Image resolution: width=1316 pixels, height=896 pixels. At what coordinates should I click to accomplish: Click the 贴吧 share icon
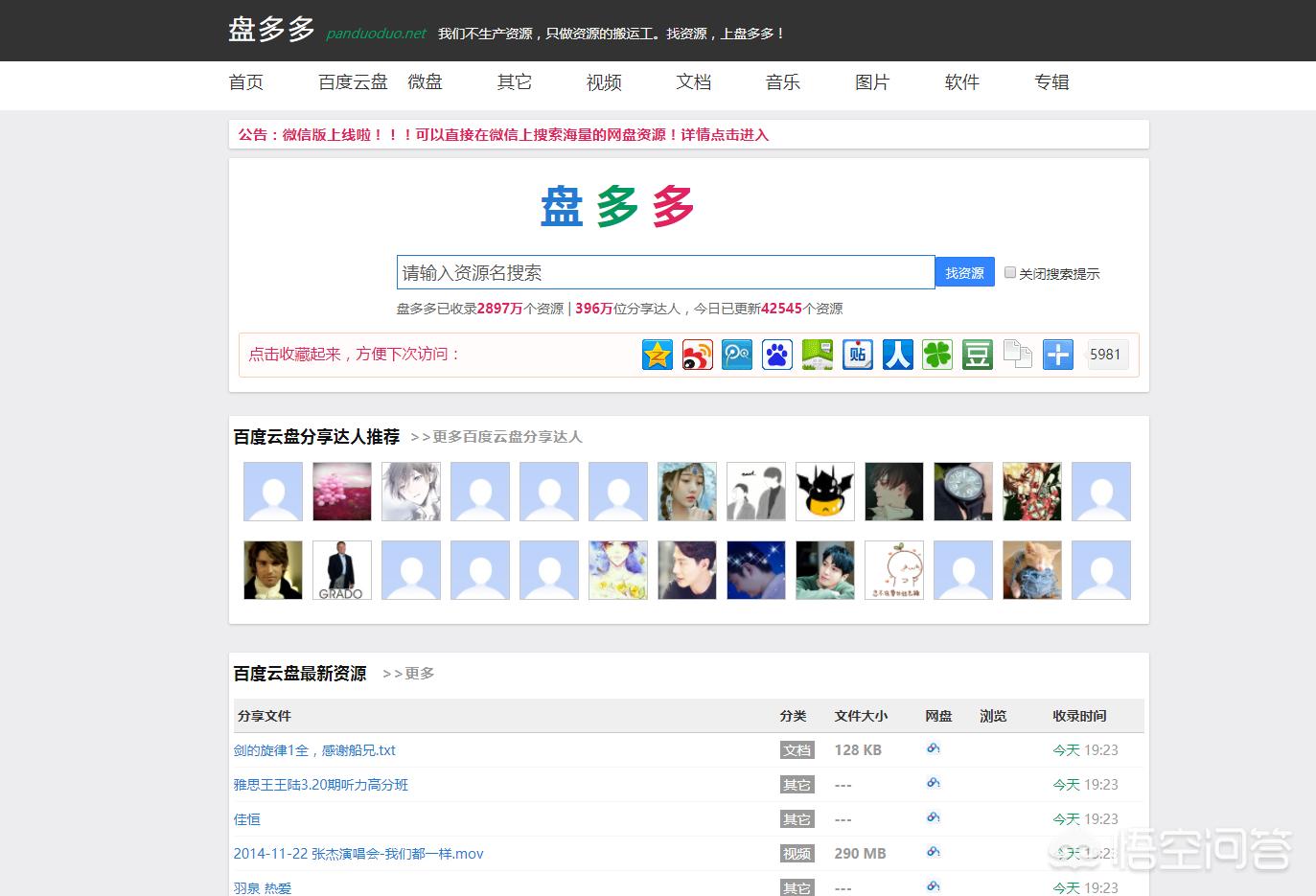pos(857,355)
